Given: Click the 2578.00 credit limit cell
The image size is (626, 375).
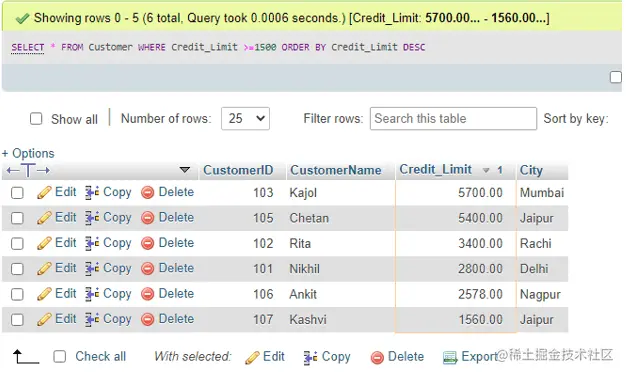Looking at the screenshot, I should pos(456,294).
